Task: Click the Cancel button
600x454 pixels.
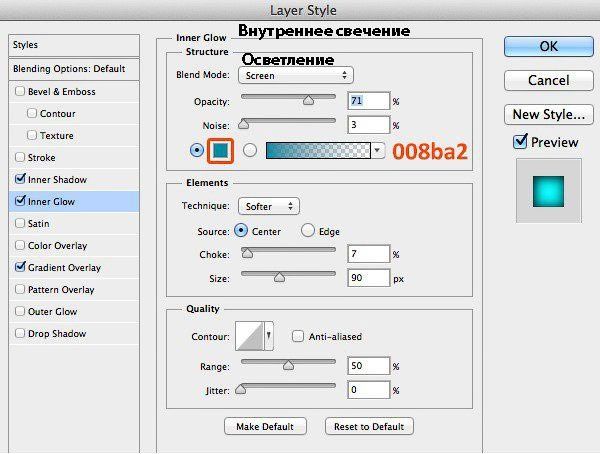Action: pos(549,80)
